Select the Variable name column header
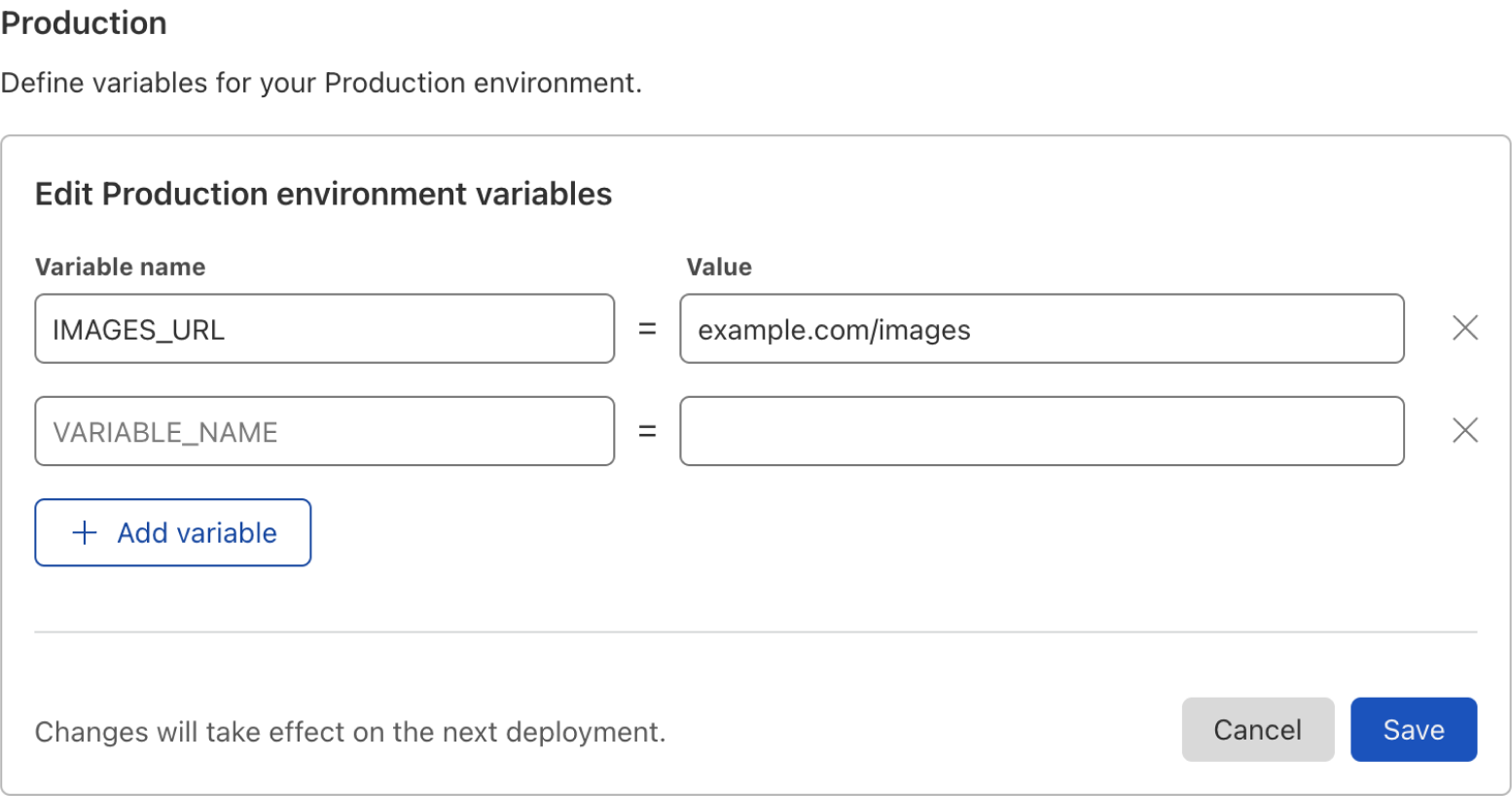This screenshot has width=1512, height=796. pos(120,266)
